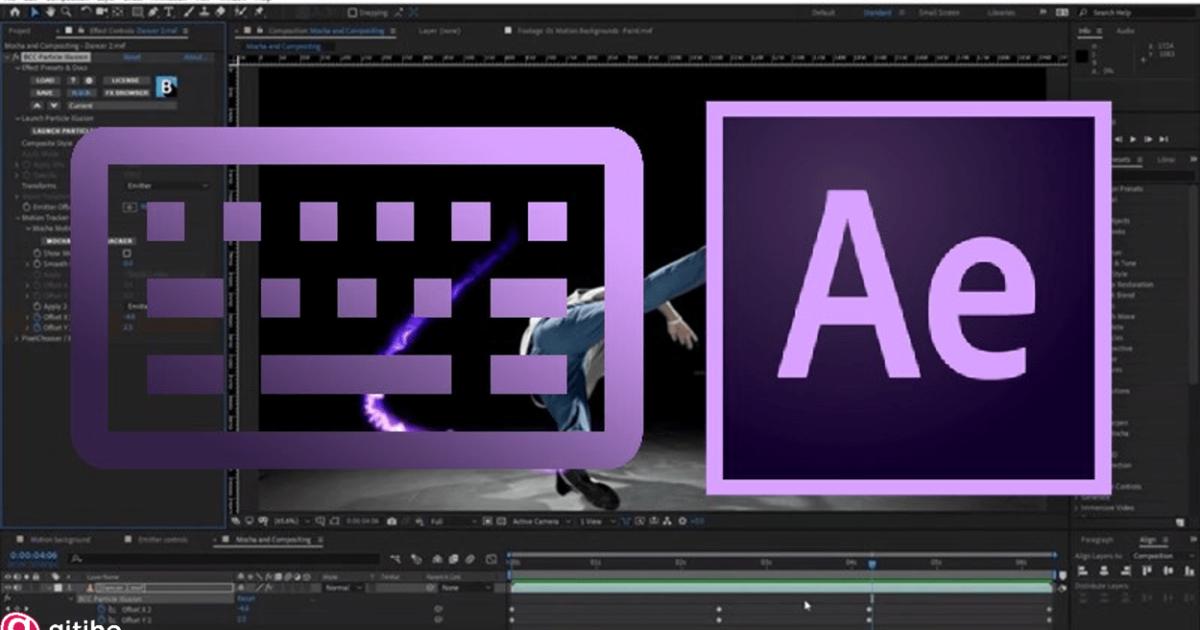Hide the Dancer 2.mov layer
Screen dimensions: 1200x630
pyautogui.click(x=7, y=588)
